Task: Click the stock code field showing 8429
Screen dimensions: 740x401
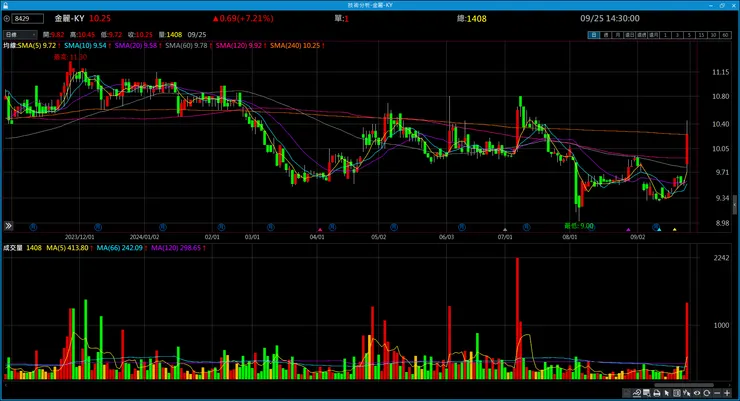Action: pos(28,19)
